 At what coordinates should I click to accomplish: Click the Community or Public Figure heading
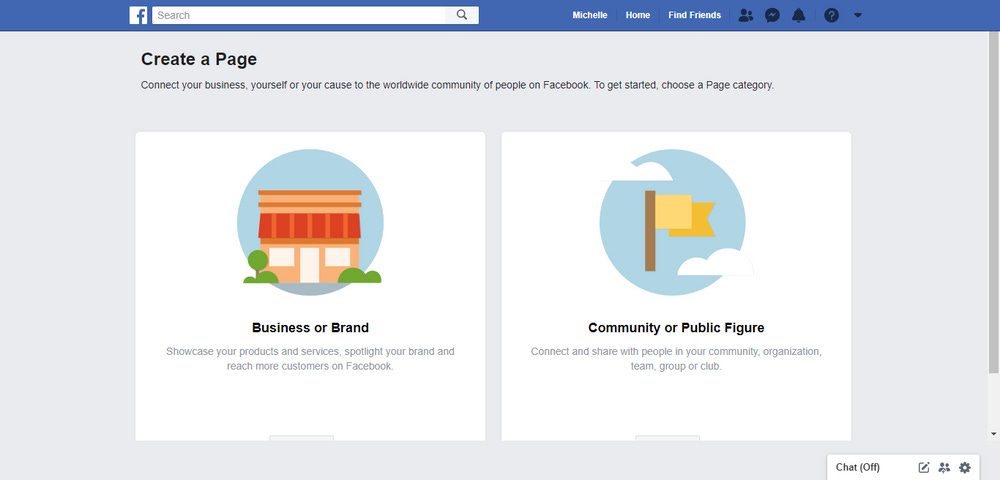pyautogui.click(x=676, y=328)
